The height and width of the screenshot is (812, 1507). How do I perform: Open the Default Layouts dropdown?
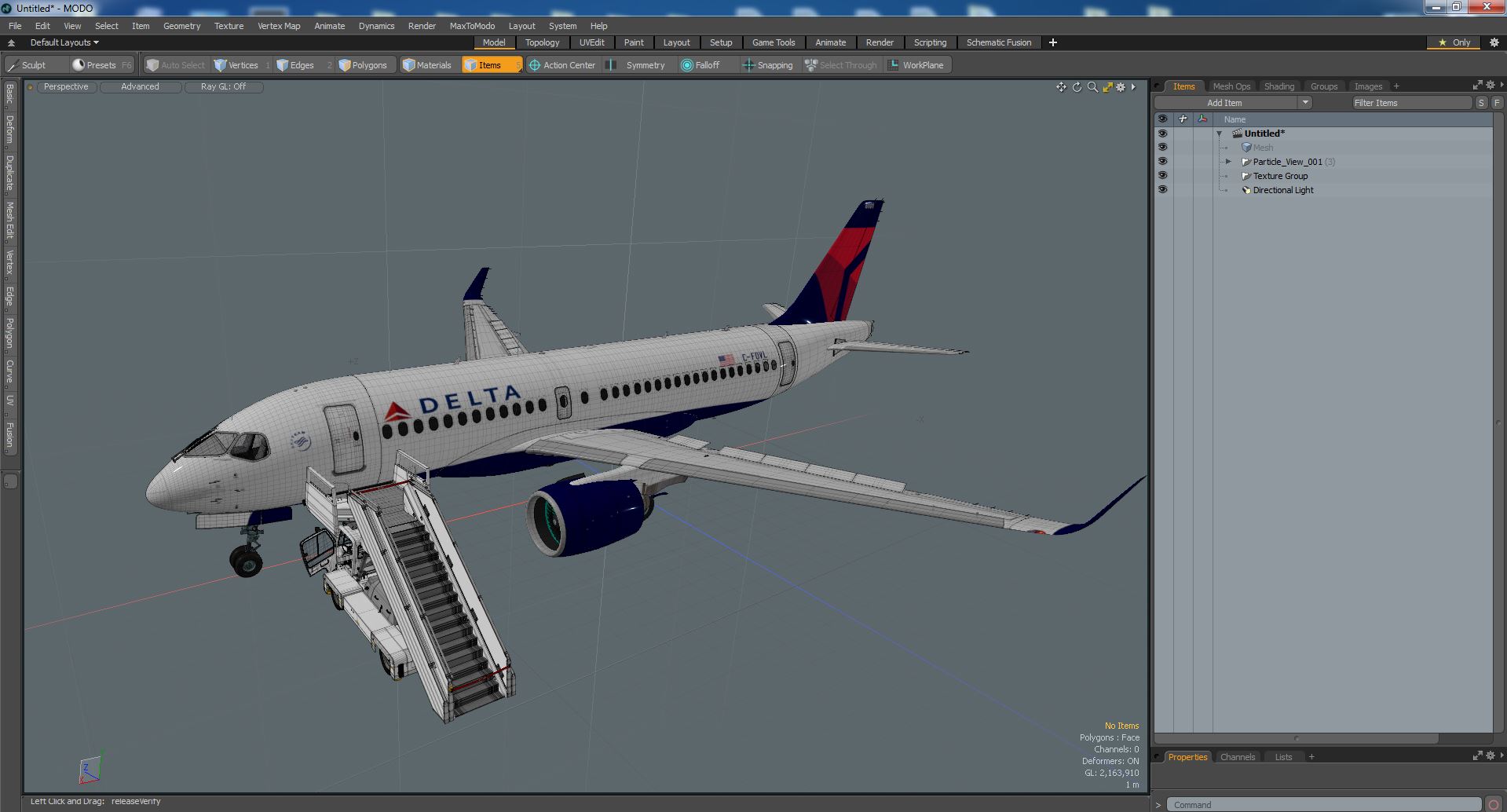[x=64, y=42]
